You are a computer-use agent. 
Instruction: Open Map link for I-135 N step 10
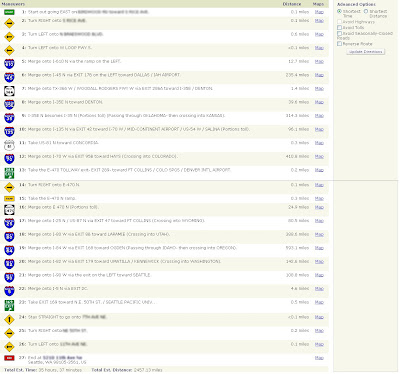[x=319, y=129]
